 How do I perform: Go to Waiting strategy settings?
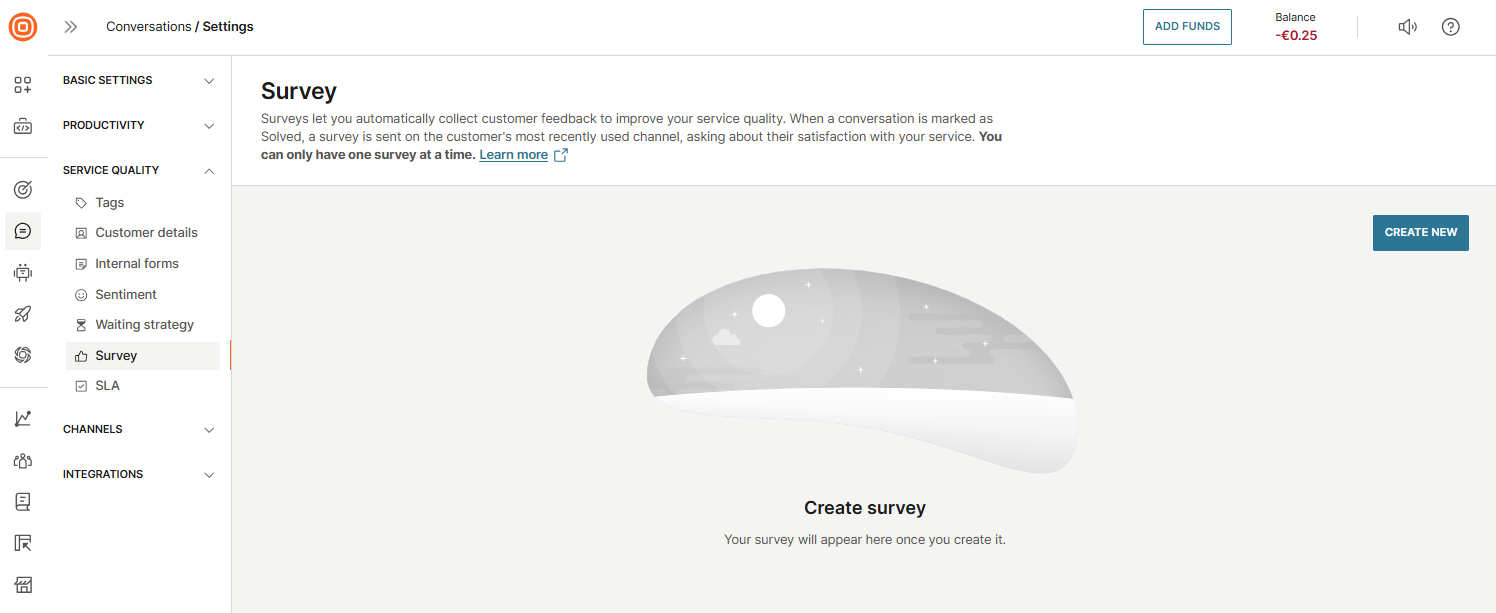click(144, 325)
